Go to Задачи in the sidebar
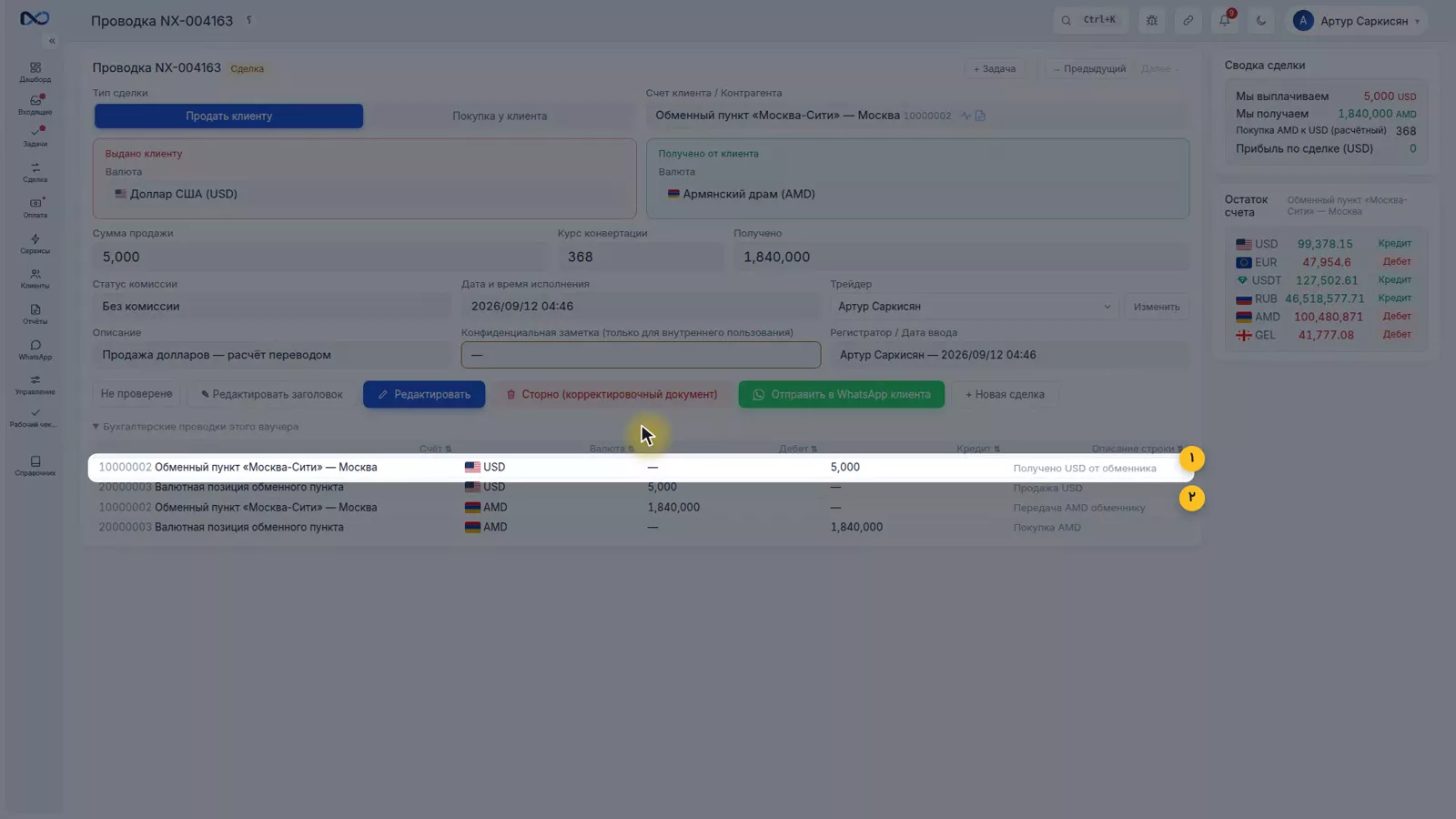1456x819 pixels. click(x=35, y=136)
